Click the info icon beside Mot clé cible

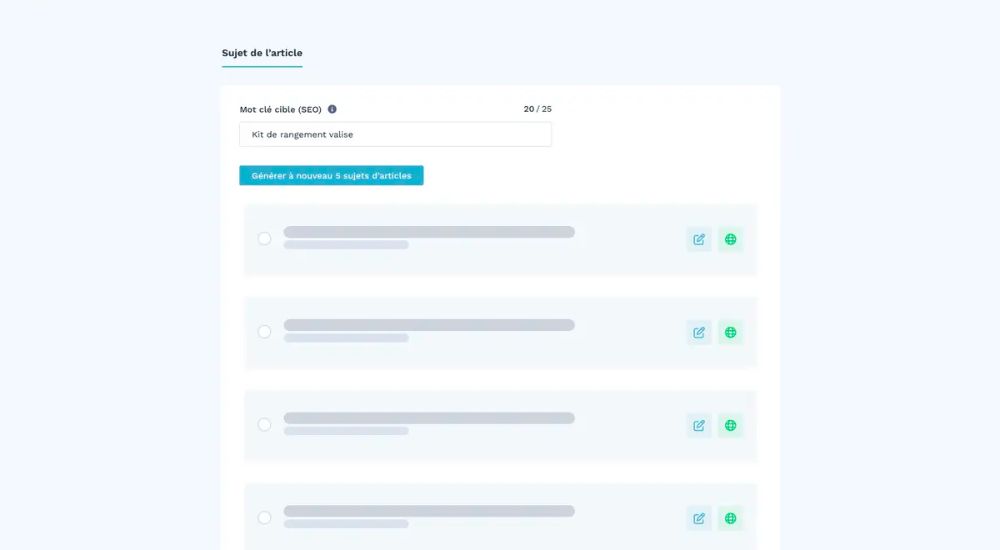point(332,109)
